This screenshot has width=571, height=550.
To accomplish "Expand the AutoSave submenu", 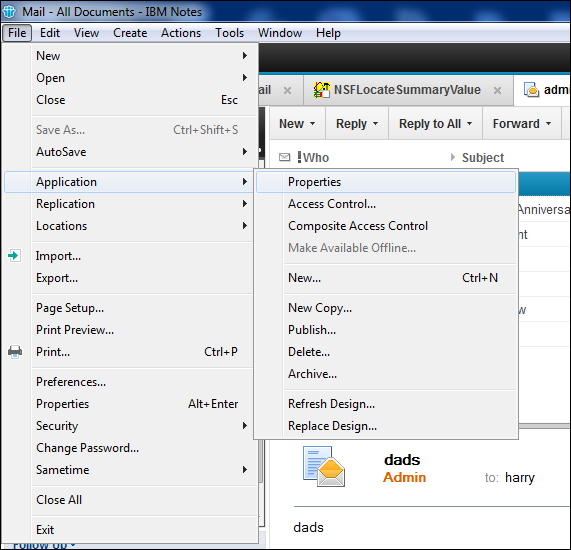I will [245, 152].
